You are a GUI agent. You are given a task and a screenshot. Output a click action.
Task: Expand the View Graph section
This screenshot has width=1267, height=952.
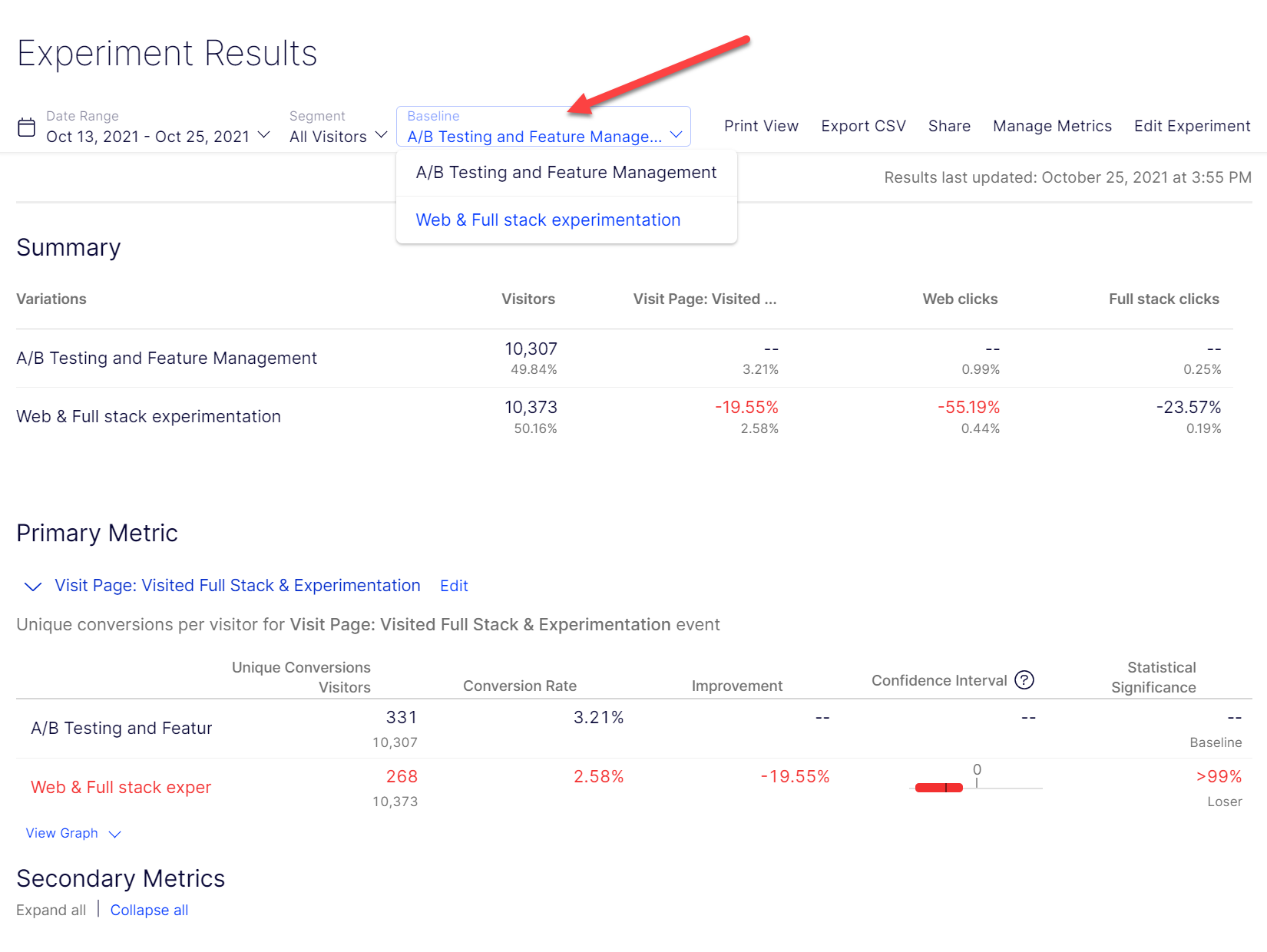73,833
